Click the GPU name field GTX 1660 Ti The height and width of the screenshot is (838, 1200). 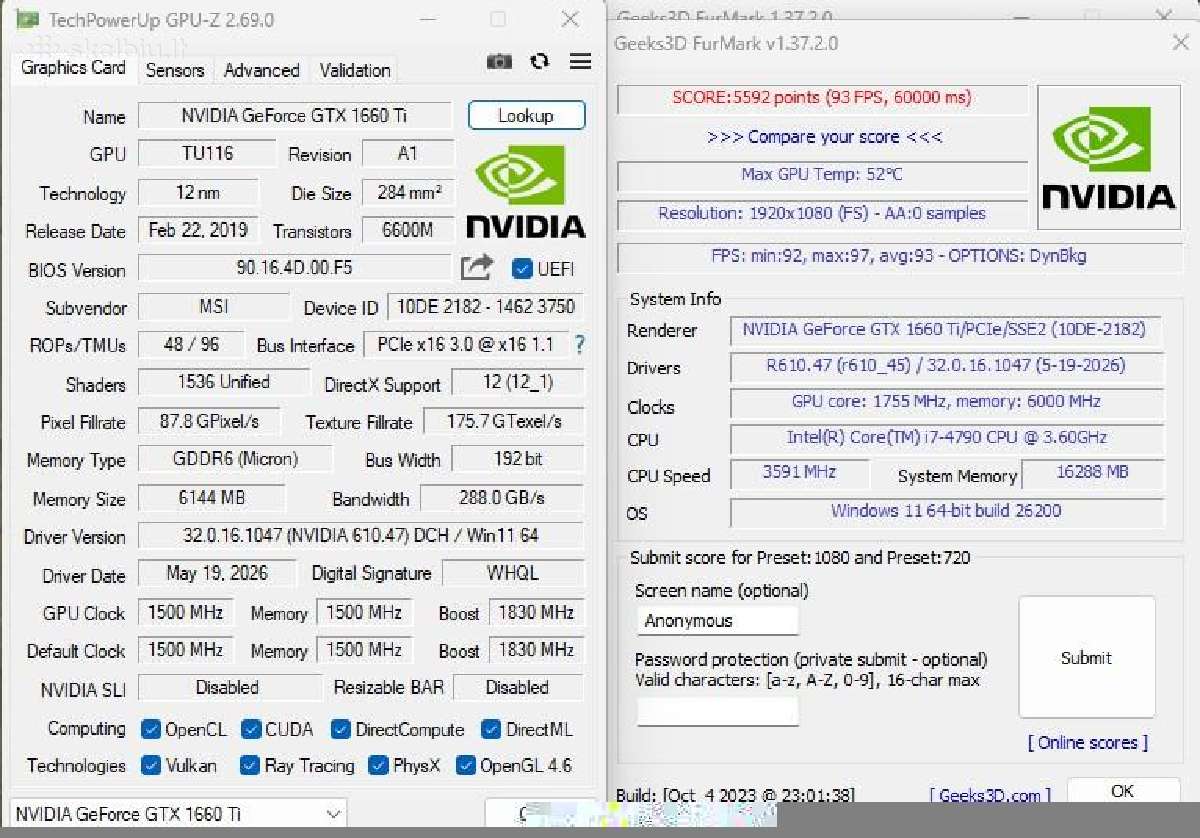click(294, 115)
